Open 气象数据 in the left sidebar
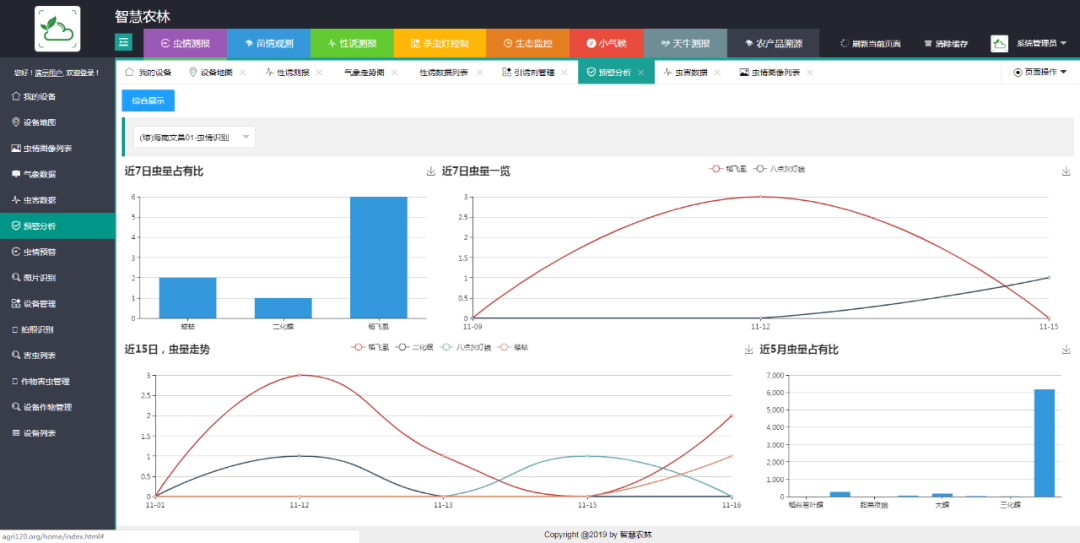This screenshot has width=1080, height=543. [x=57, y=174]
